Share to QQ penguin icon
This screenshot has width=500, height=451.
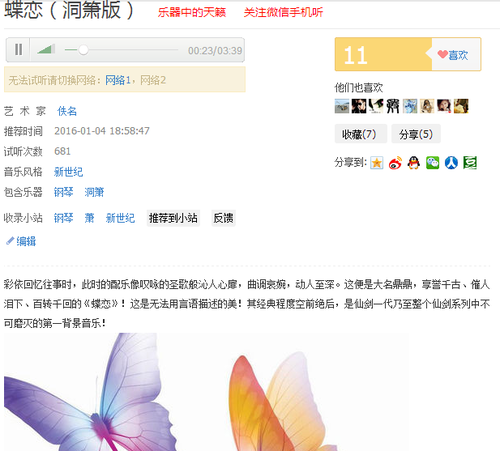coord(414,163)
